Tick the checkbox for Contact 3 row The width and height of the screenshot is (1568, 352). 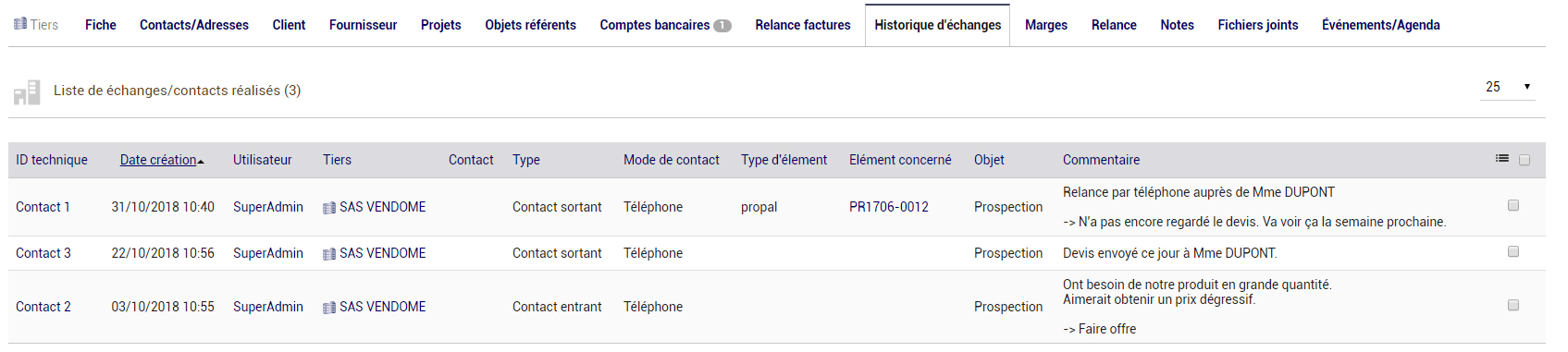pyautogui.click(x=1513, y=251)
